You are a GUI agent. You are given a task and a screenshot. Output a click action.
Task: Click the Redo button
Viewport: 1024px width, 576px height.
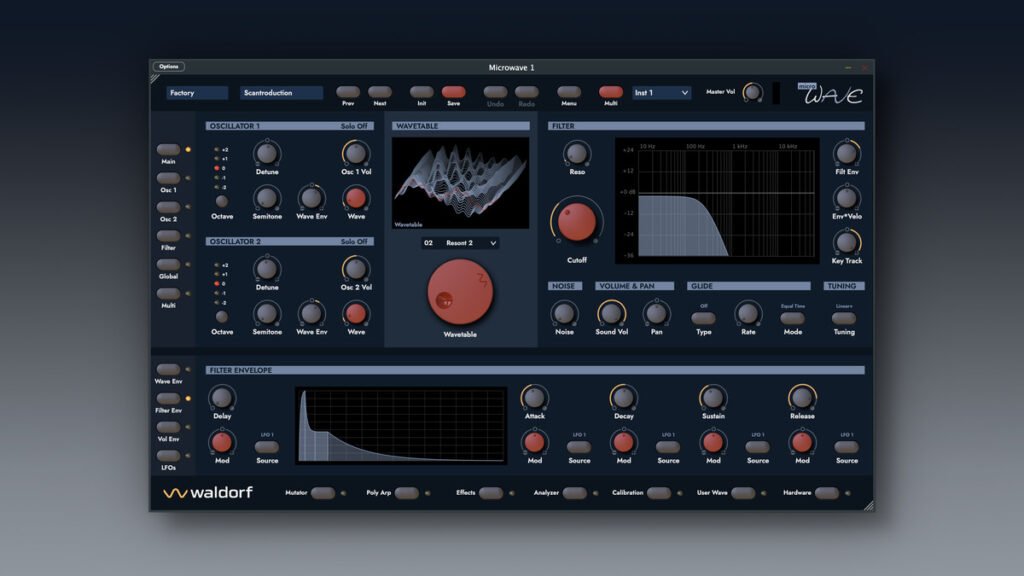pos(527,92)
